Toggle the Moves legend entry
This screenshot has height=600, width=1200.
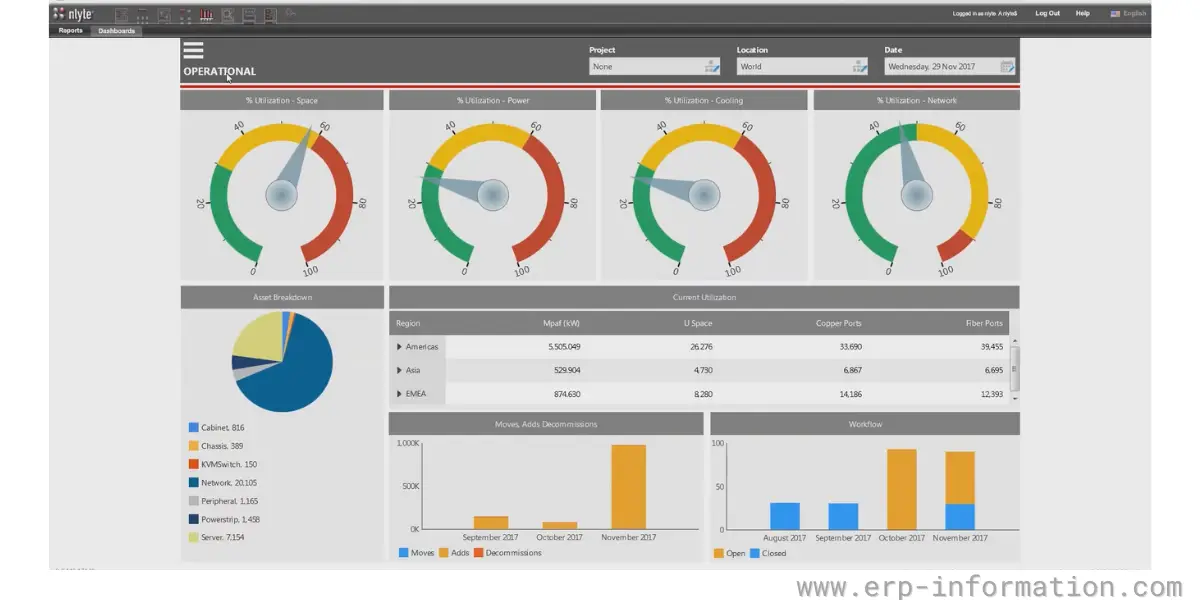pyautogui.click(x=417, y=553)
